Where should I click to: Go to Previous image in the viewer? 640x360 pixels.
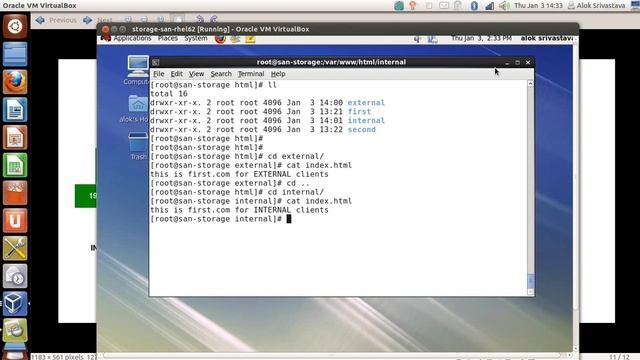(56, 20)
